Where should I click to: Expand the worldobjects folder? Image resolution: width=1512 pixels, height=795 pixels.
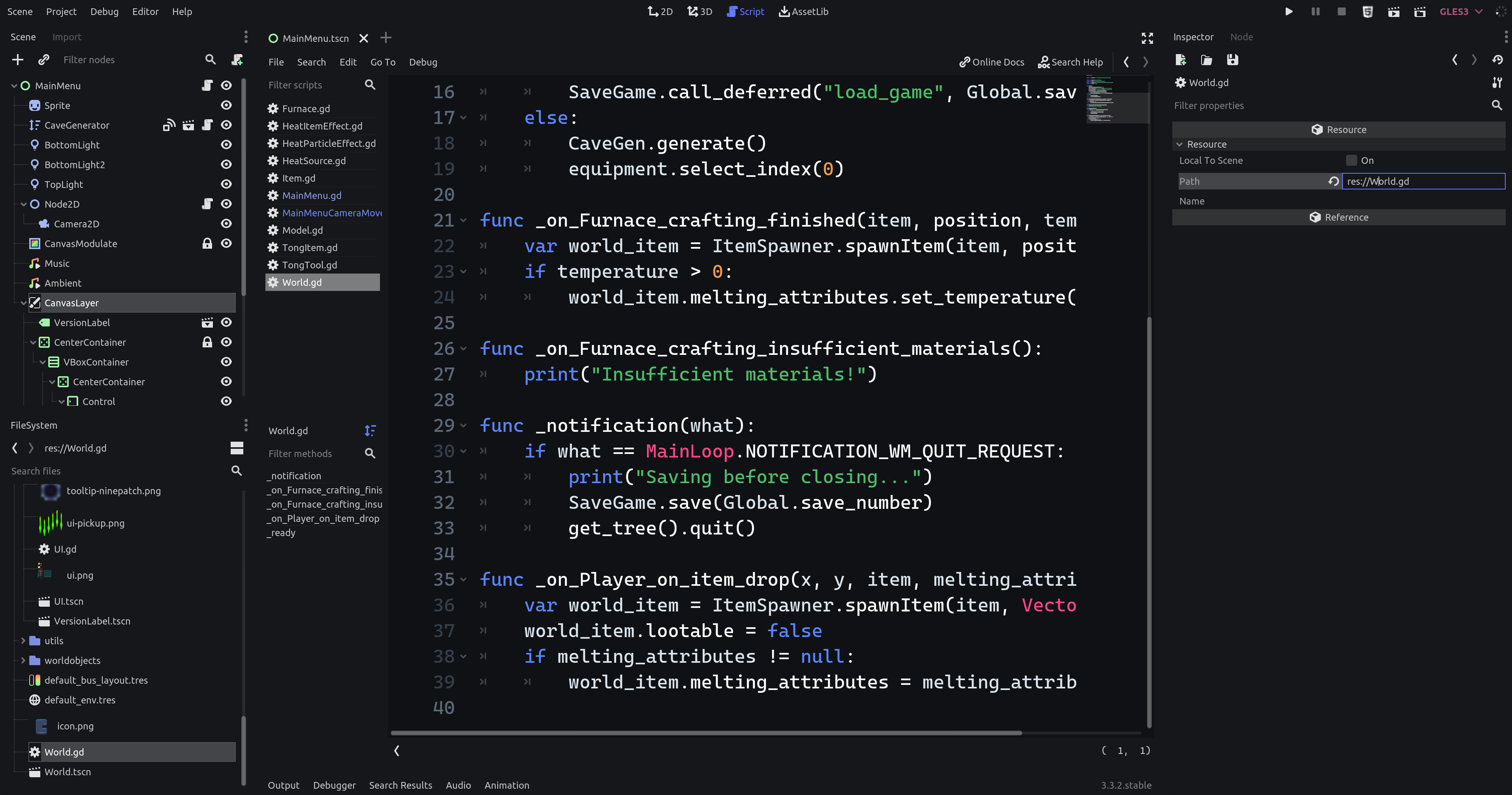tap(23, 661)
